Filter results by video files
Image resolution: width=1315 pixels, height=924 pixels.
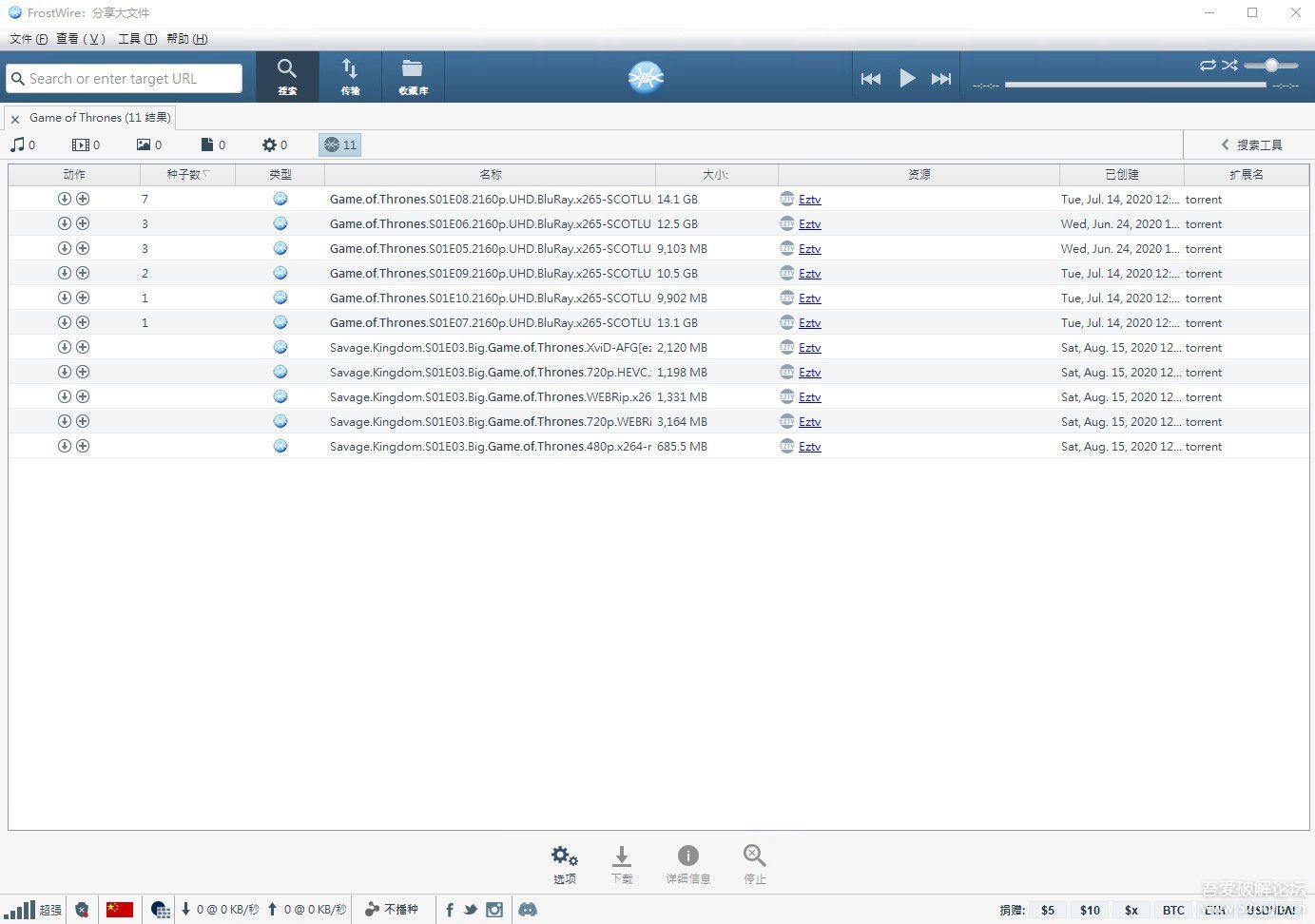(x=85, y=144)
